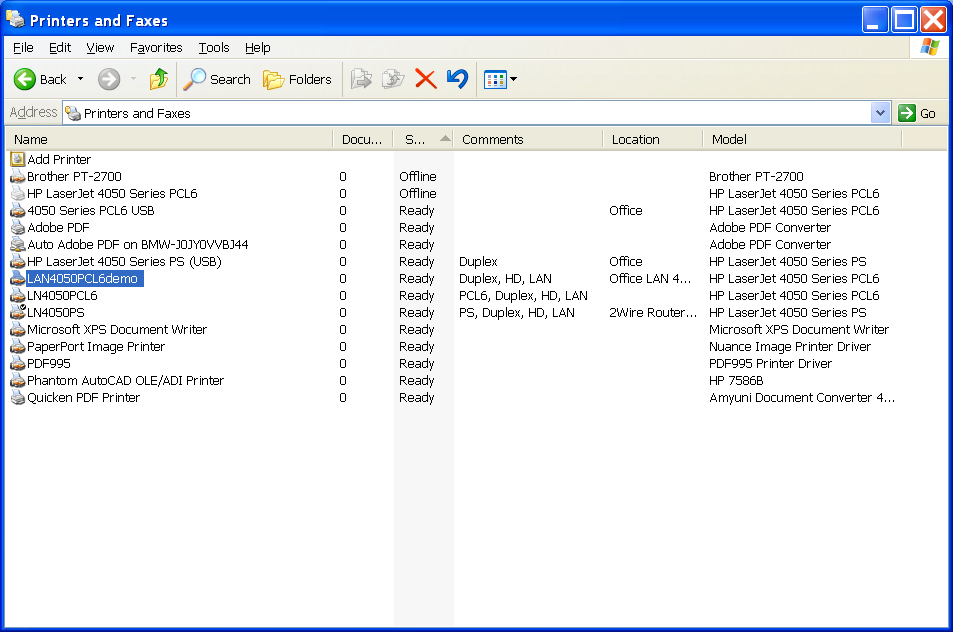Click the Up folder icon
The image size is (953, 632).
[159, 79]
